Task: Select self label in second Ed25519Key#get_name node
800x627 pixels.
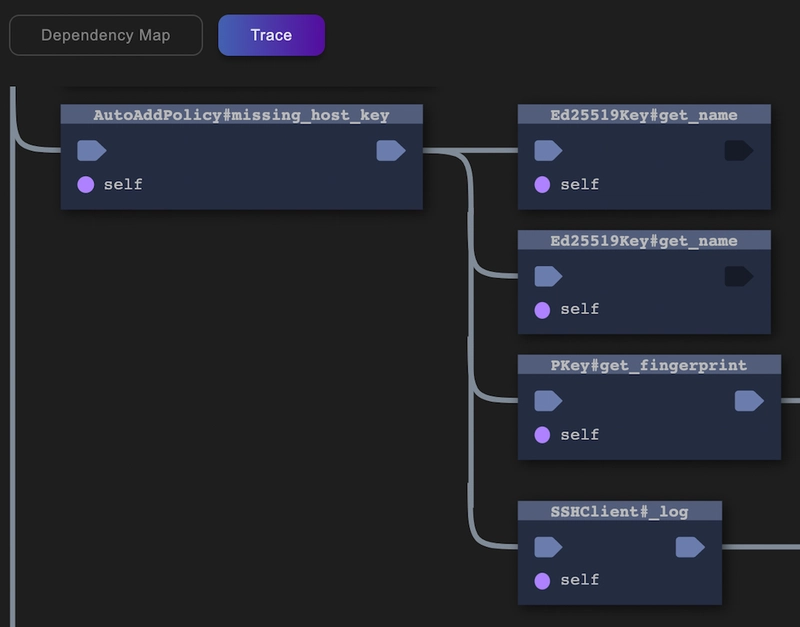Action: [580, 310]
